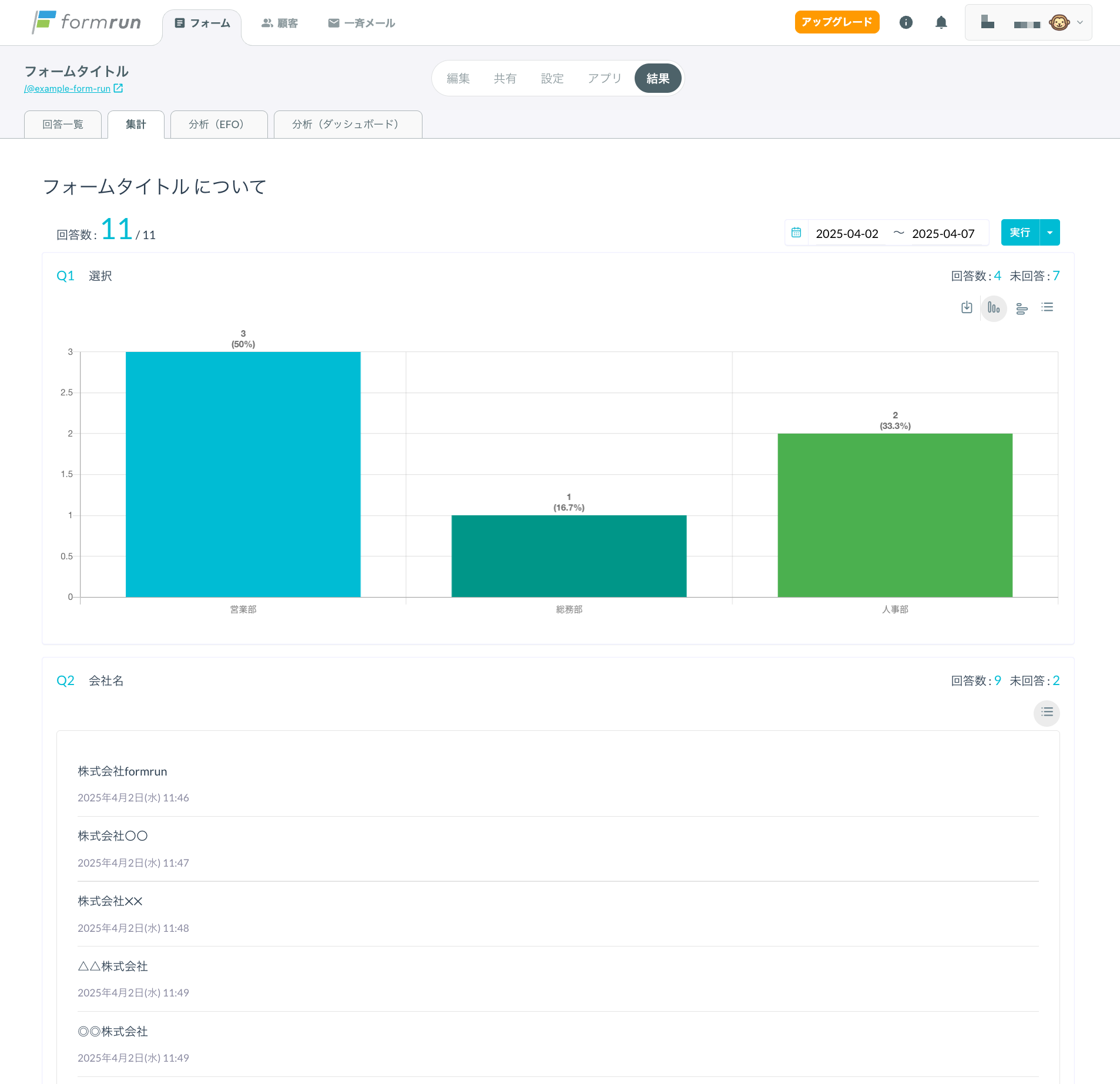1120x1084 pixels.
Task: Switch to the 分析（EFO） tab
Action: pos(219,125)
